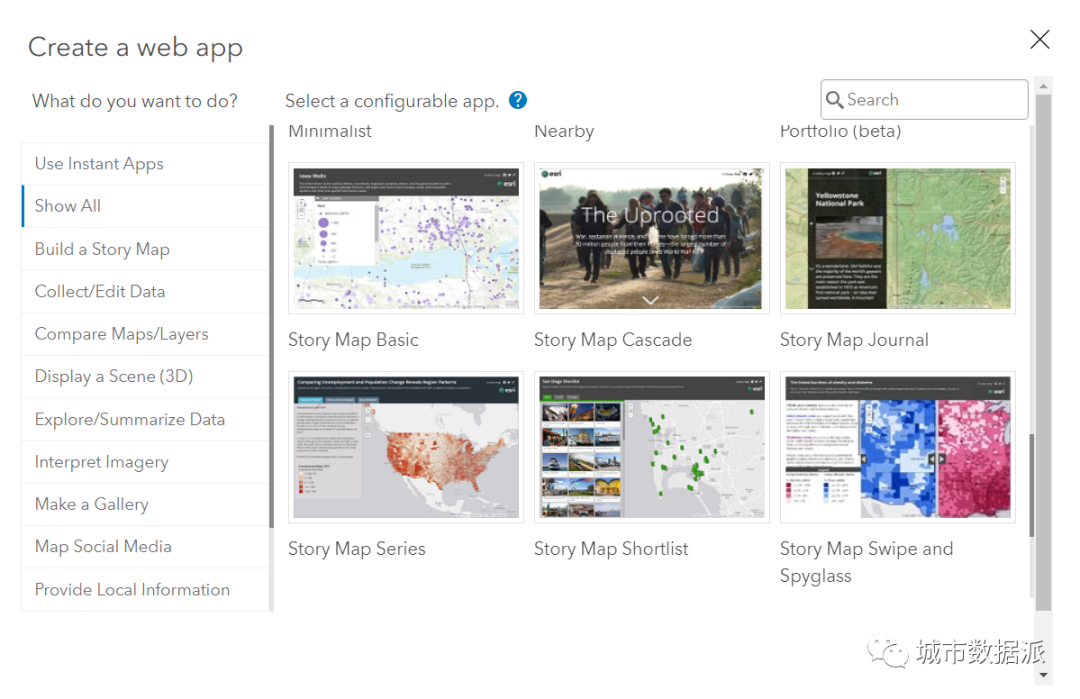Viewport: 1080px width, 699px height.
Task: Click Story Map Swipe and Spyglass label
Action: [x=866, y=562]
